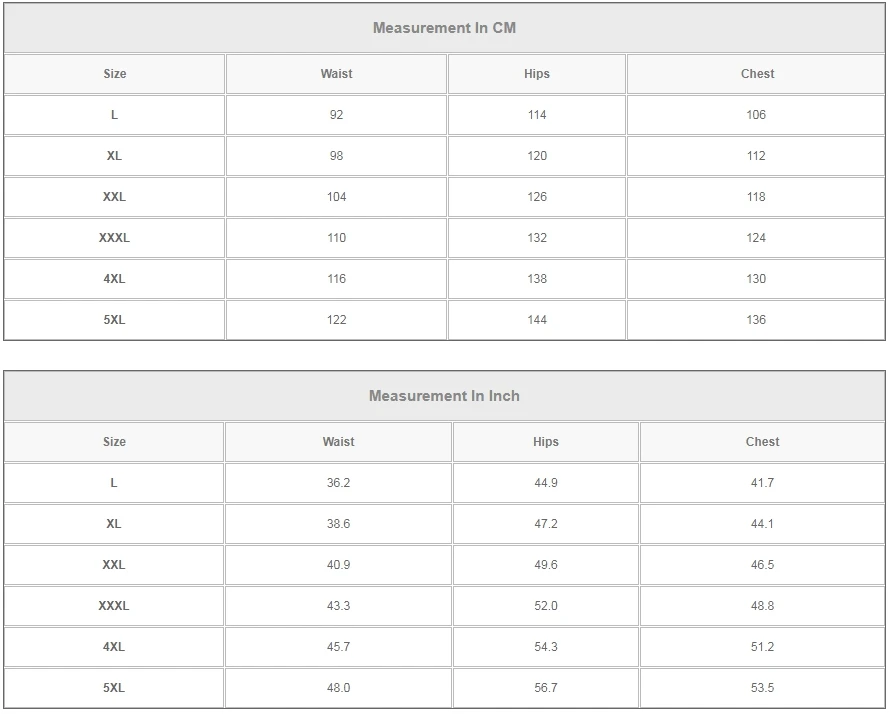This screenshot has width=890, height=714.
Task: Select the hips value 52.0 cell
Action: (546, 606)
